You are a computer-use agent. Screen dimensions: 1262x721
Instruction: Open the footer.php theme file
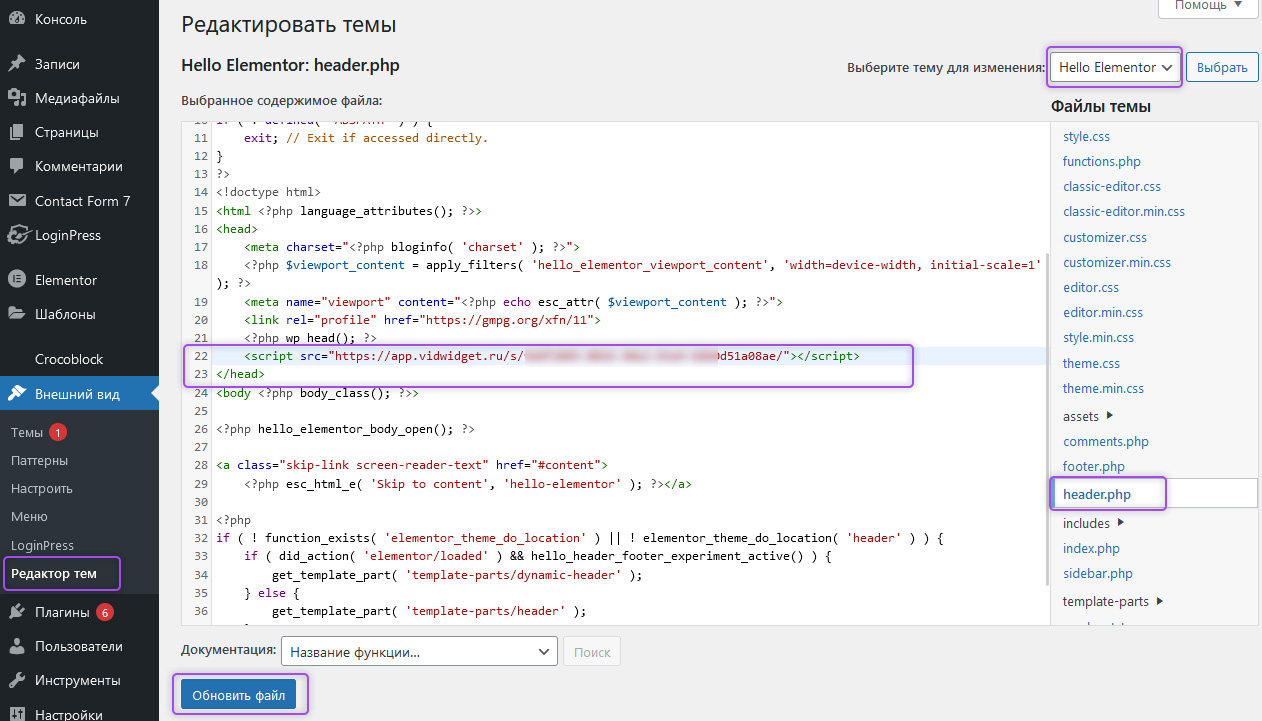(1094, 466)
